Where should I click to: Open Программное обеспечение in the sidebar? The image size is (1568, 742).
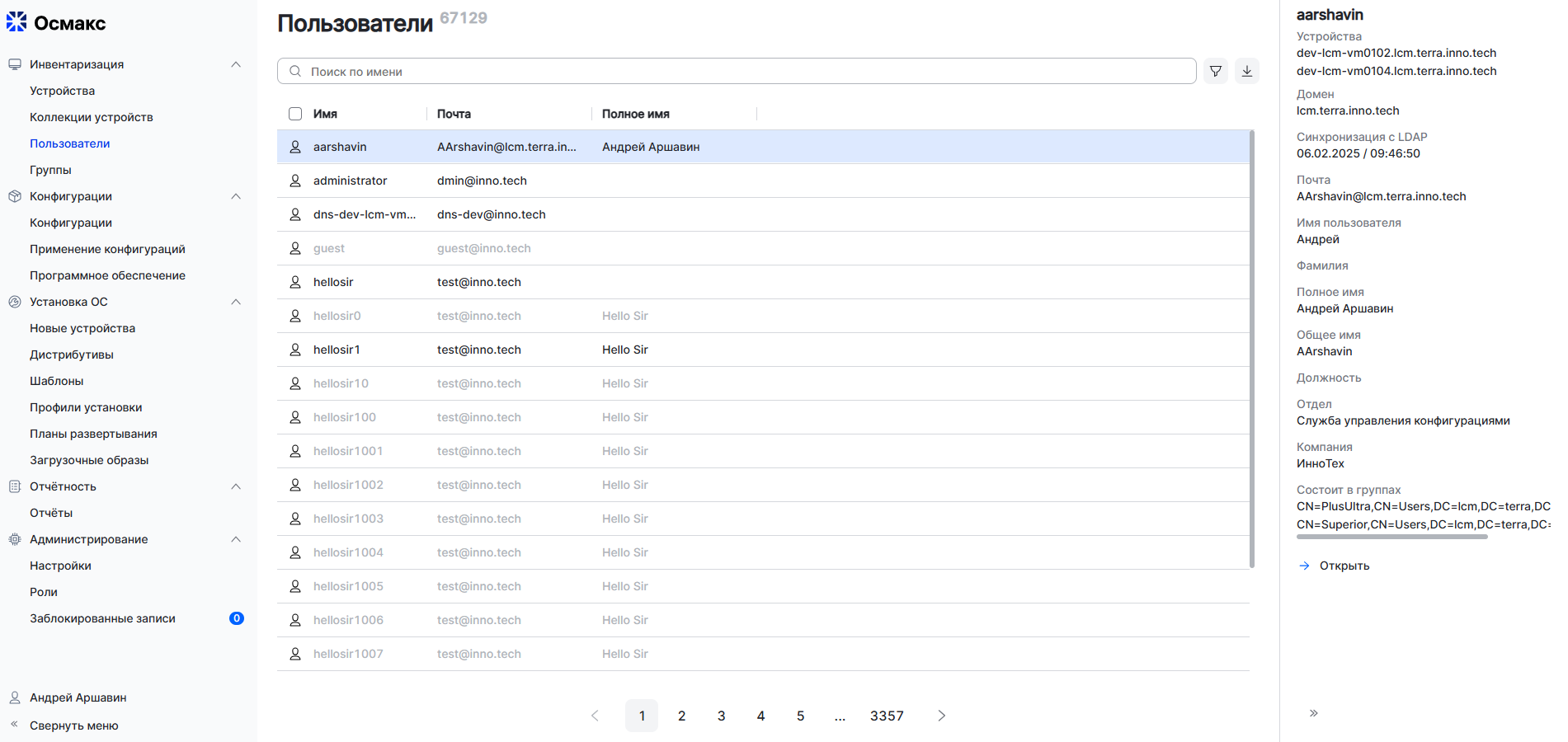tap(107, 275)
